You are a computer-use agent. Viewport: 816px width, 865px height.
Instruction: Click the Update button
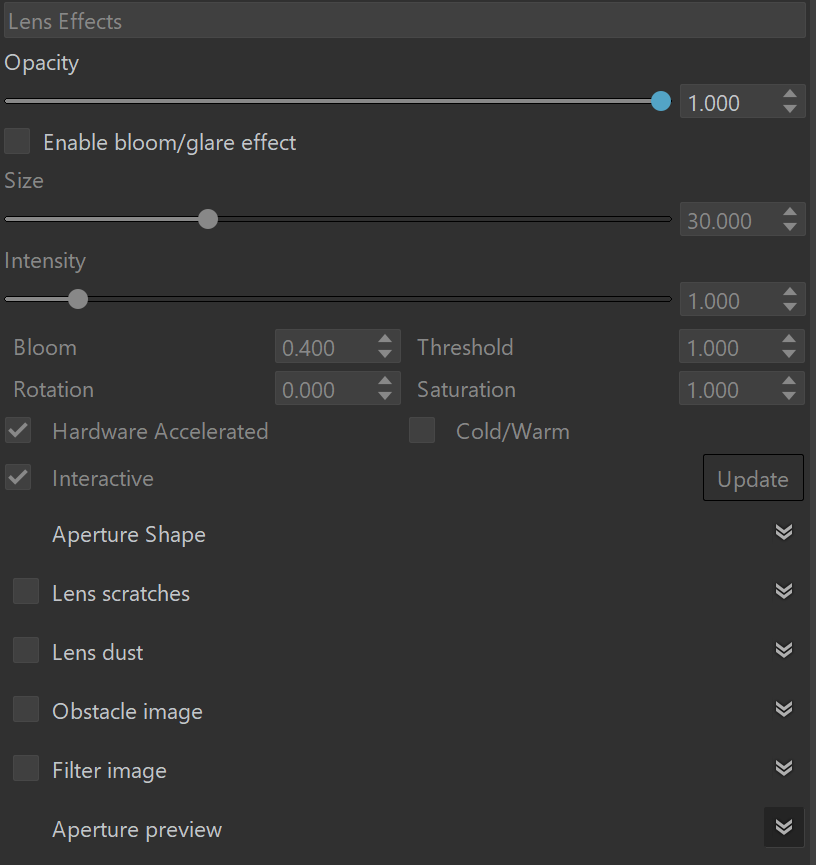tap(753, 478)
